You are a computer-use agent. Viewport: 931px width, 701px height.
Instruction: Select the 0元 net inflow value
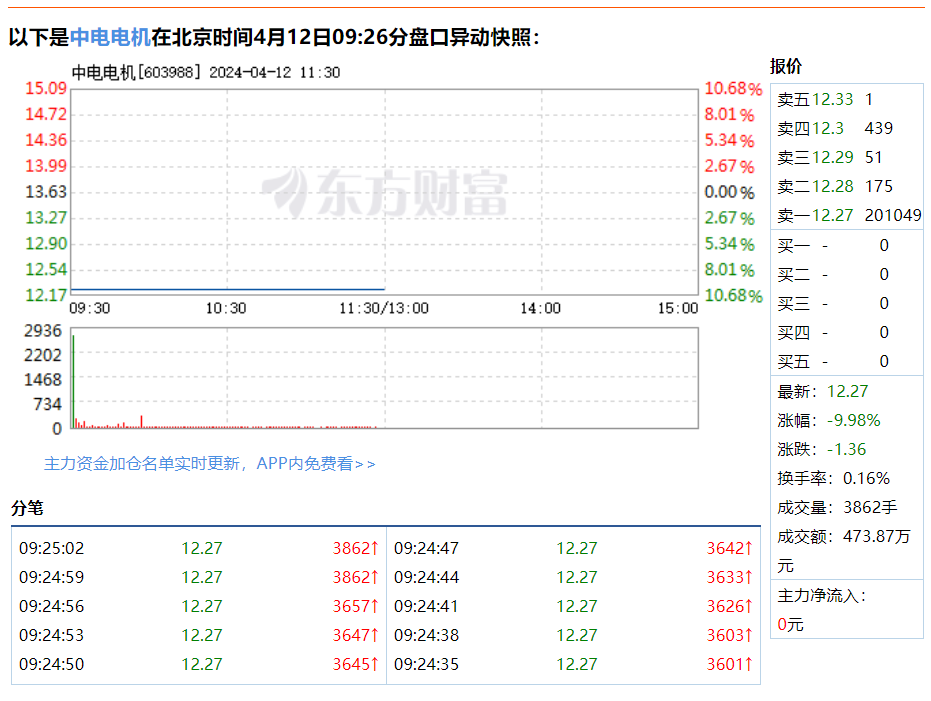point(790,624)
